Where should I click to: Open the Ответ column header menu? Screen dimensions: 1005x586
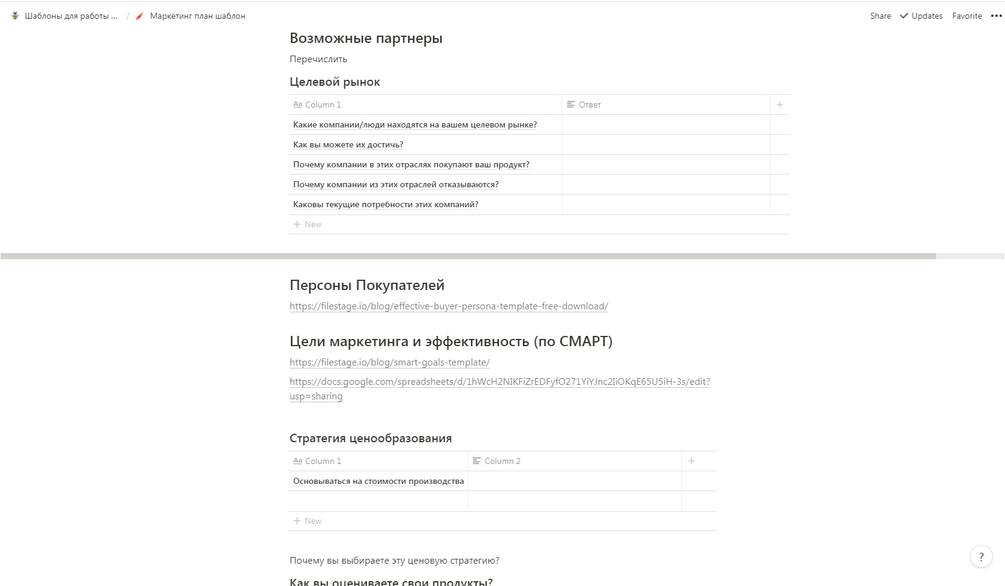pyautogui.click(x=666, y=105)
